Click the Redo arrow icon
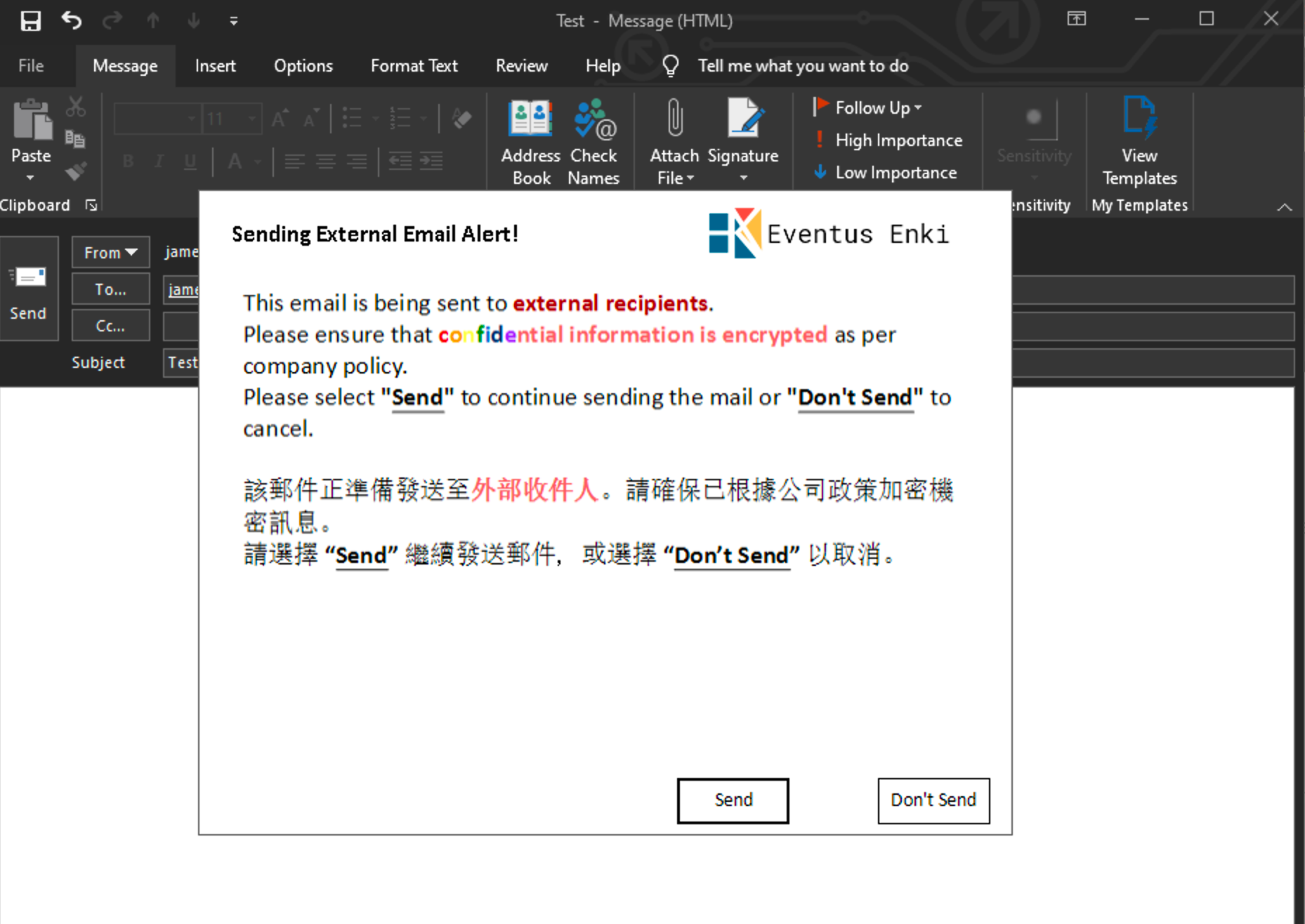This screenshot has width=1305, height=924. (x=112, y=20)
